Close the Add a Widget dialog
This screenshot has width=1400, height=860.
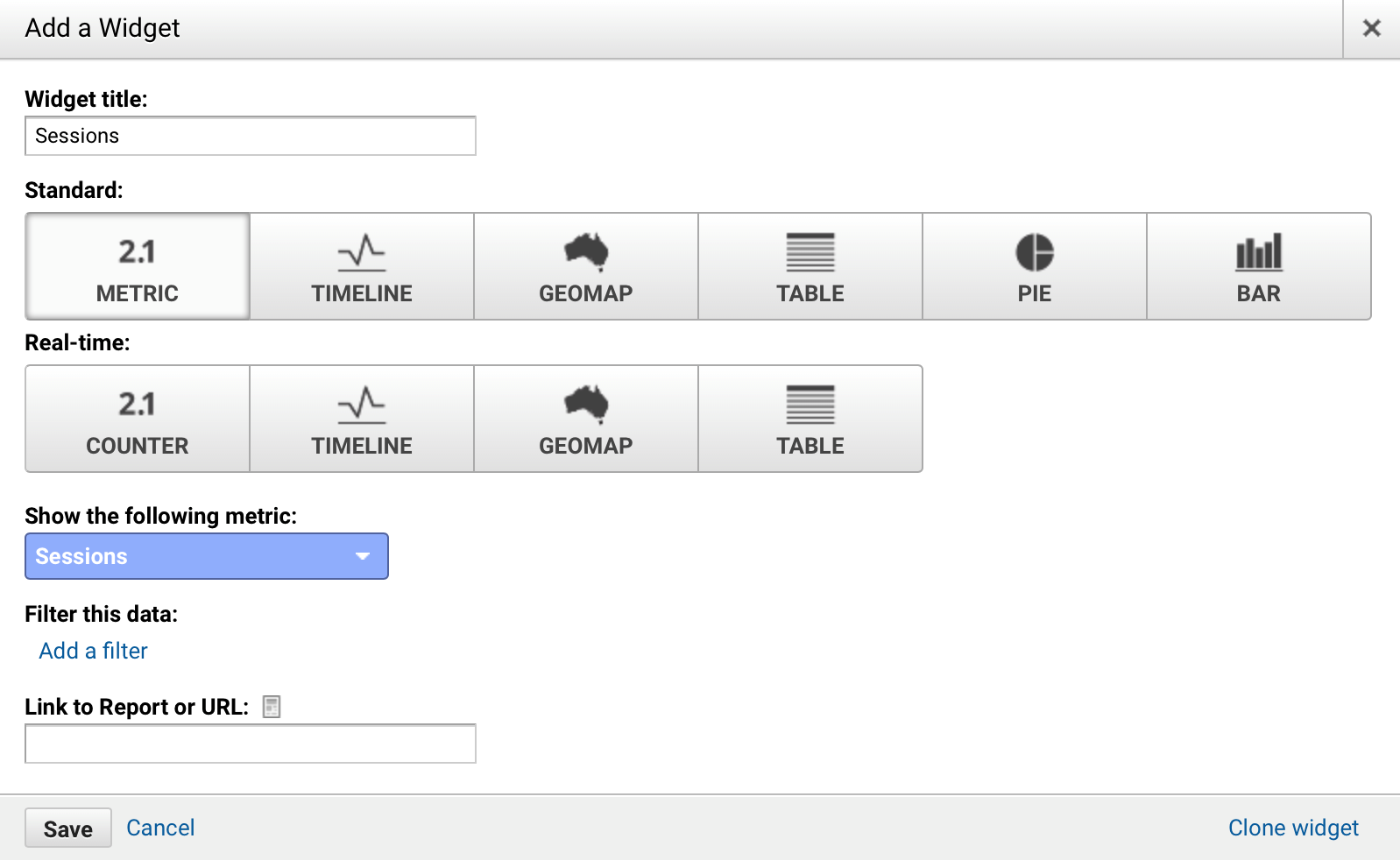(1372, 28)
